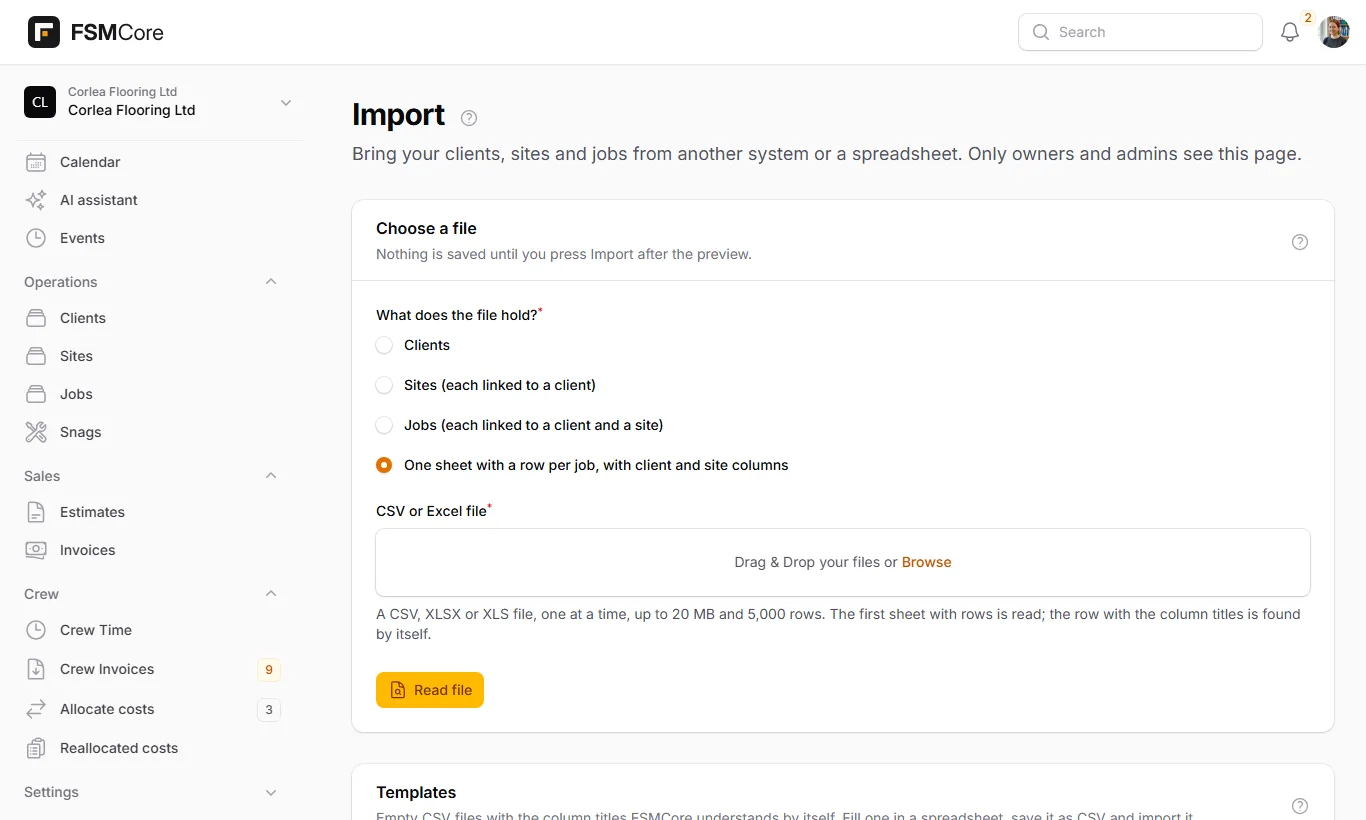Click the file drag and drop area
Screen dimensions: 1366x820
(843, 562)
